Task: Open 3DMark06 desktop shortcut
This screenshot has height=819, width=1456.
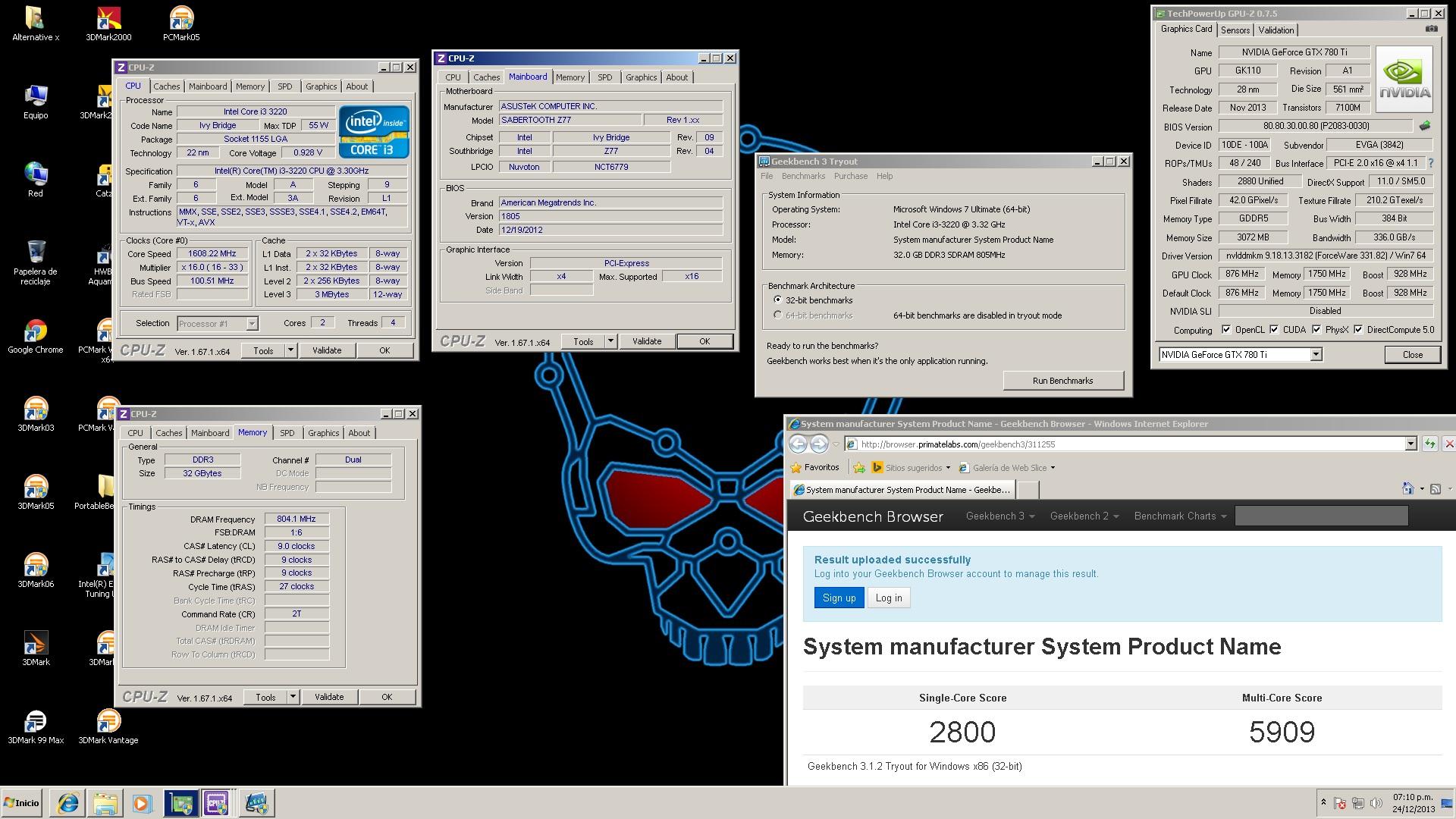Action: 36,571
